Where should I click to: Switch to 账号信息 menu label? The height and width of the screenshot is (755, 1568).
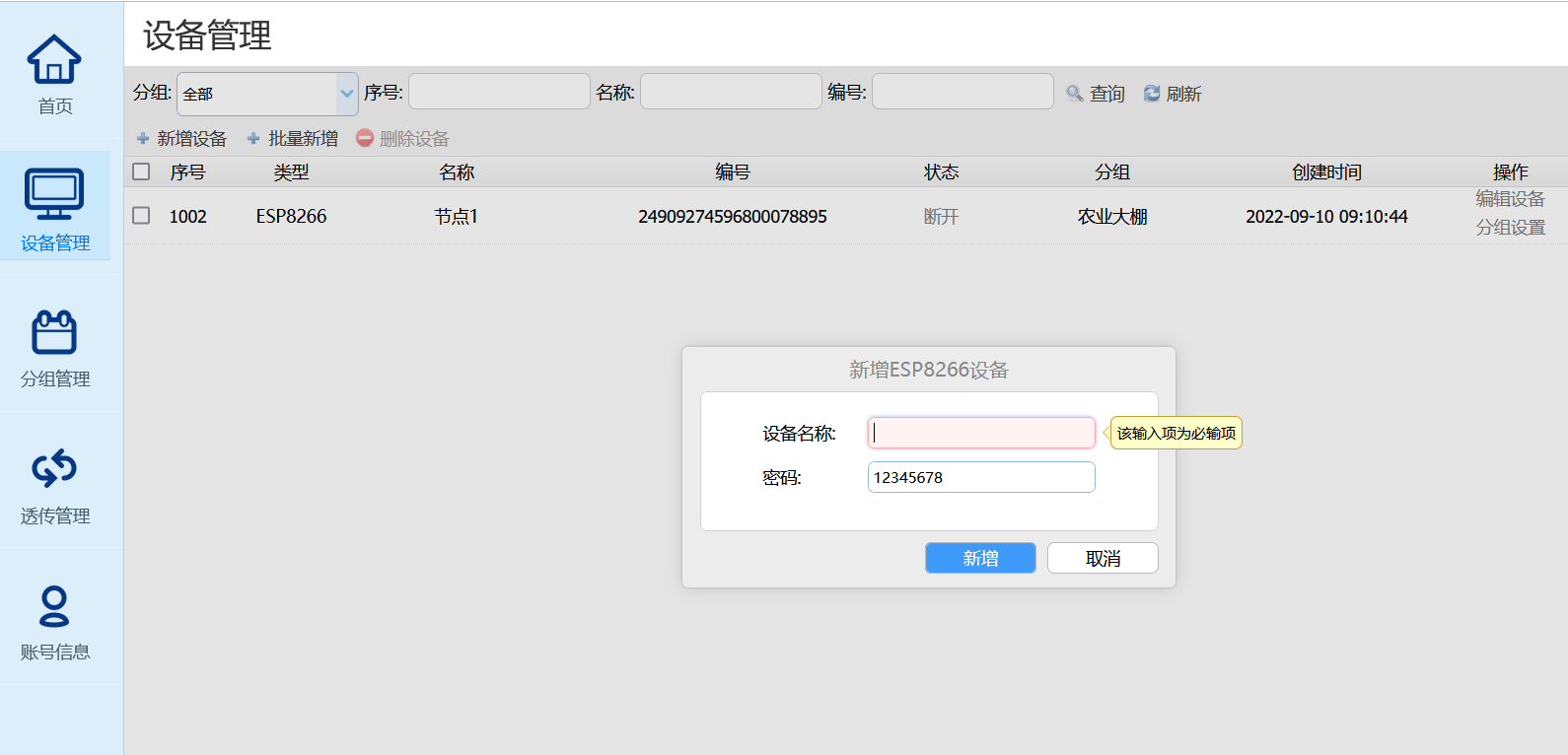click(55, 652)
